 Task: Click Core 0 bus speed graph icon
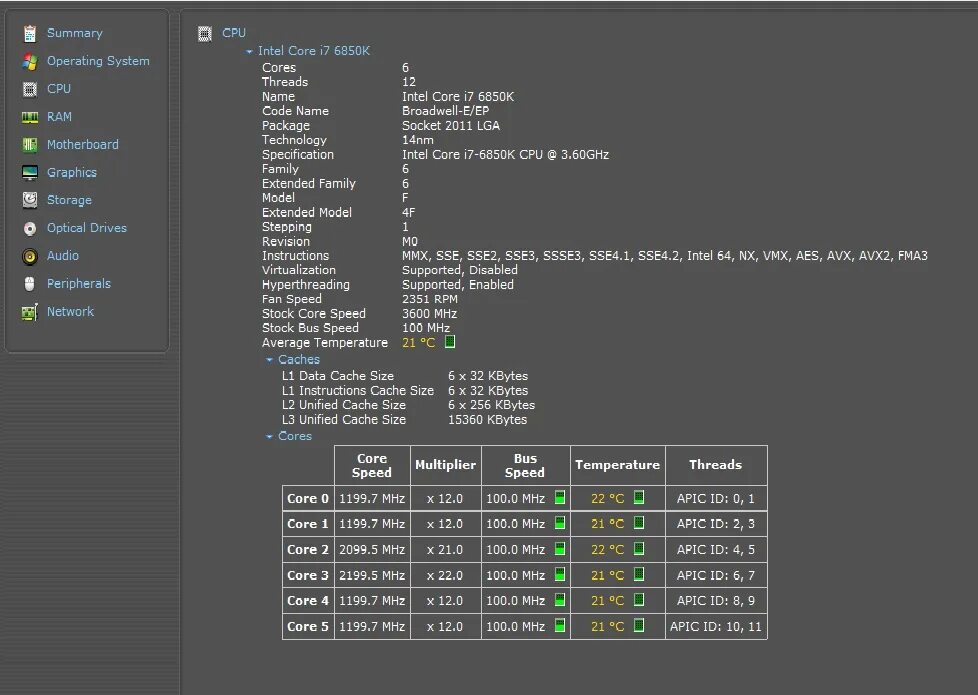[x=560, y=498]
